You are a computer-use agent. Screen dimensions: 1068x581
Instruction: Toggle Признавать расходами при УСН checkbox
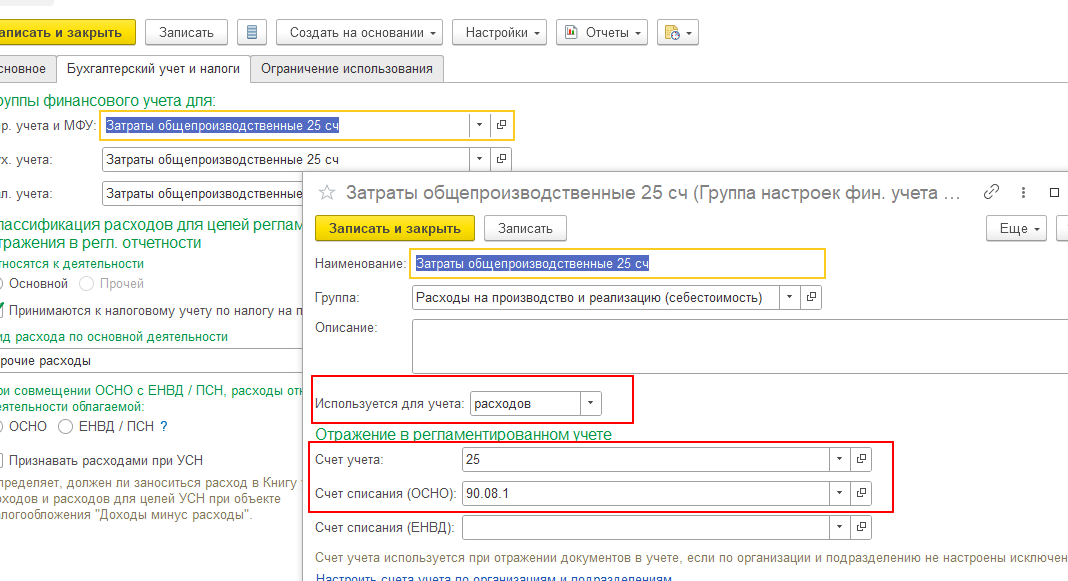1,460
